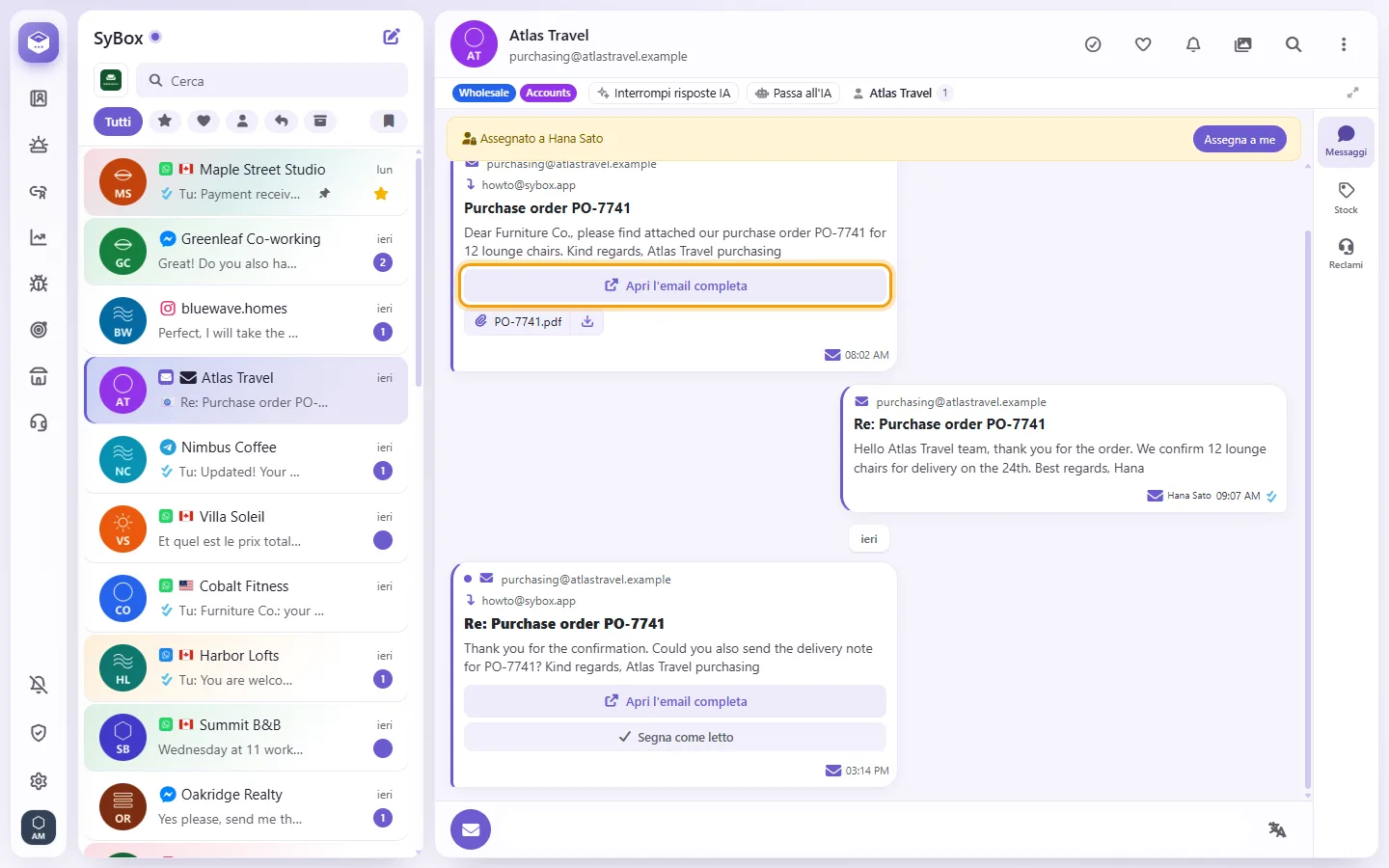Expand the conversation panel with the arrows icon
Image resolution: width=1389 pixels, height=868 pixels.
(1353, 93)
